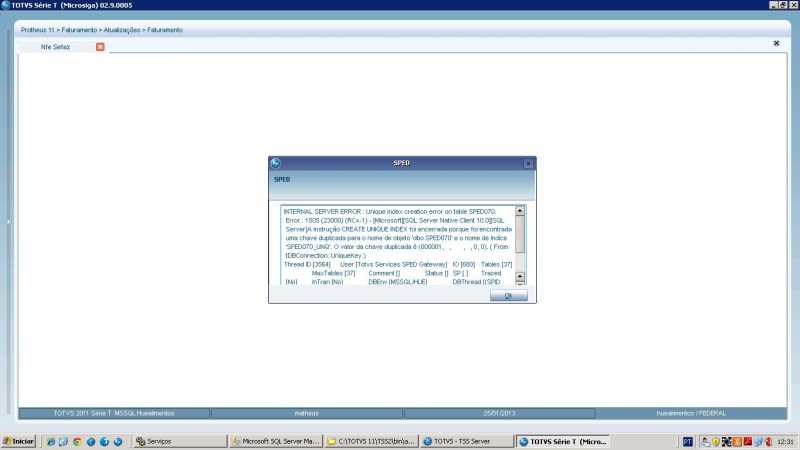The image size is (800, 450).
Task: Click the system clock showing 12:31
Action: (785, 442)
